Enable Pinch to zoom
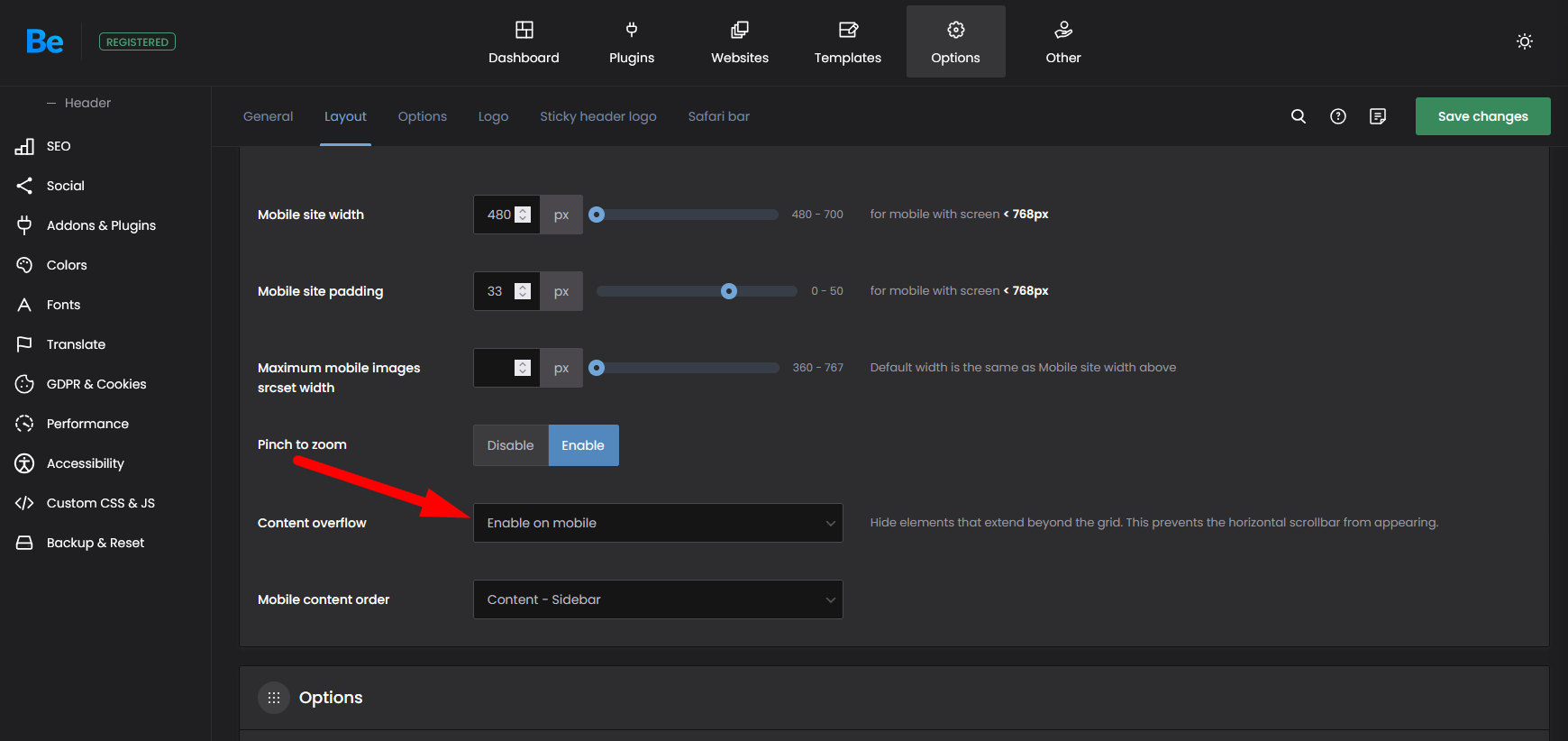Image resolution: width=1568 pixels, height=741 pixels. [583, 445]
